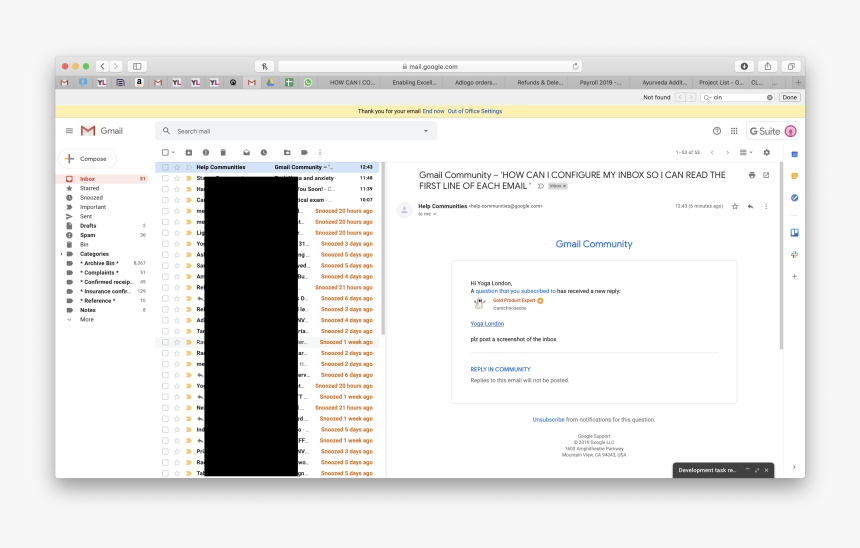The height and width of the screenshot is (548, 860).
Task: Open the email in a new window
Action: pos(766,175)
